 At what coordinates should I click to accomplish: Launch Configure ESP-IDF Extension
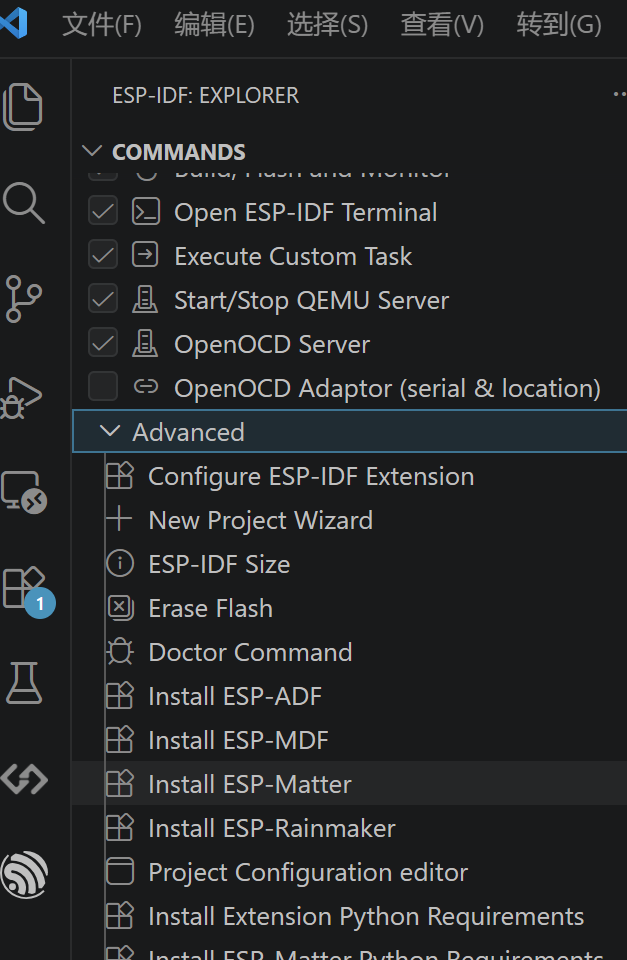(311, 476)
